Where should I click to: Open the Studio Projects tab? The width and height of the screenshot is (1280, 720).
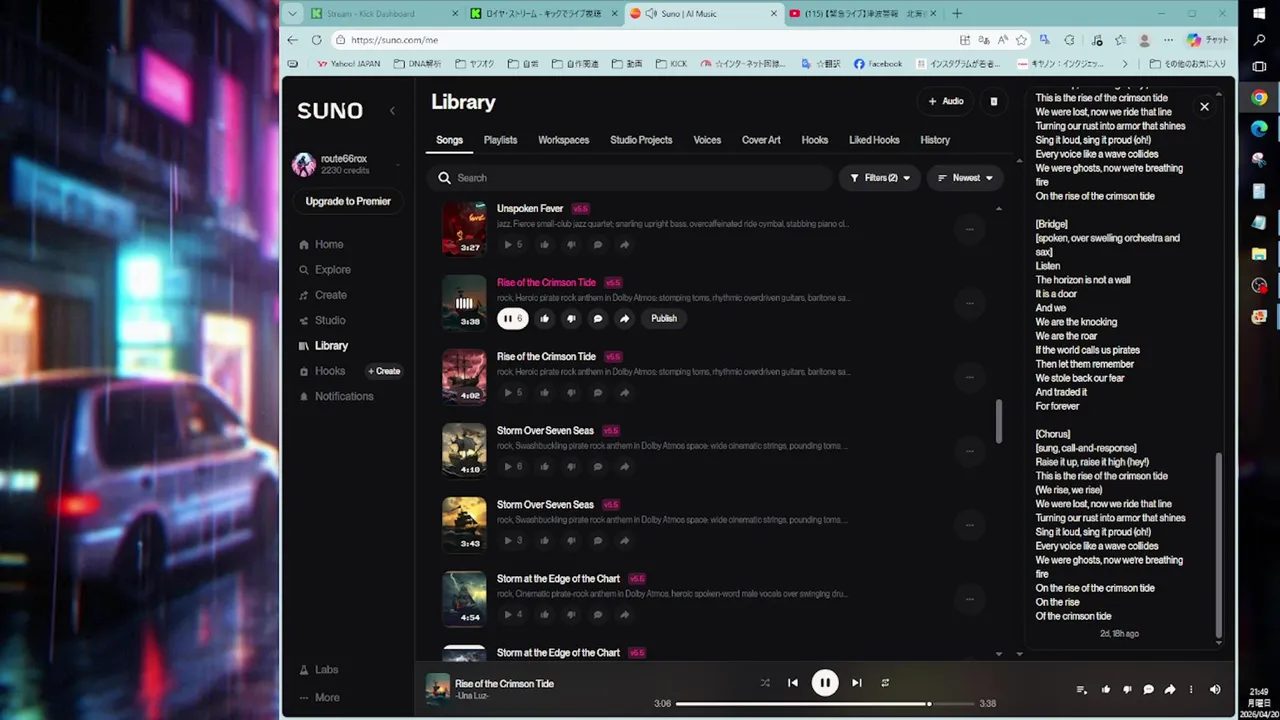641,140
